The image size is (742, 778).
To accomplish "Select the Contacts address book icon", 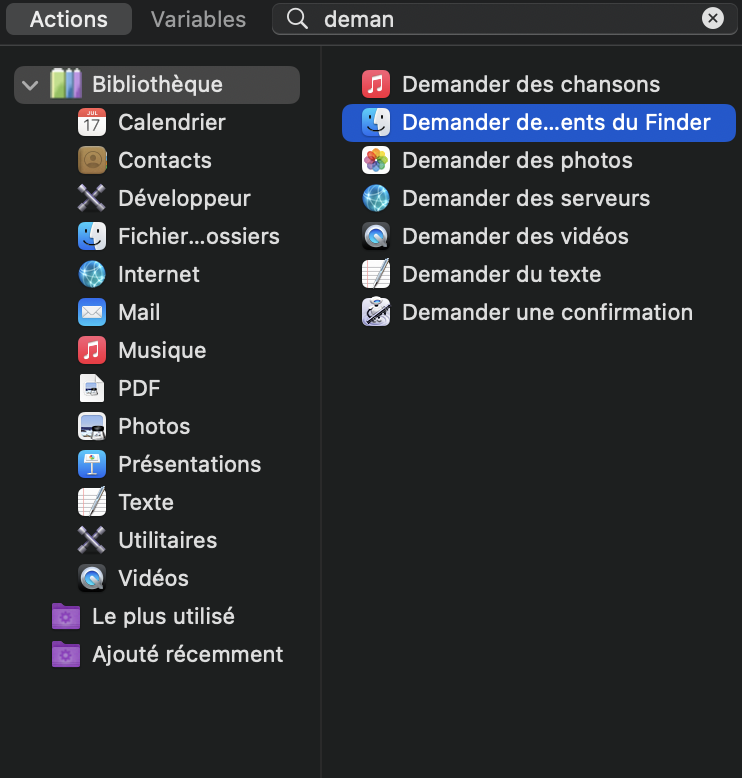I will [x=92, y=161].
